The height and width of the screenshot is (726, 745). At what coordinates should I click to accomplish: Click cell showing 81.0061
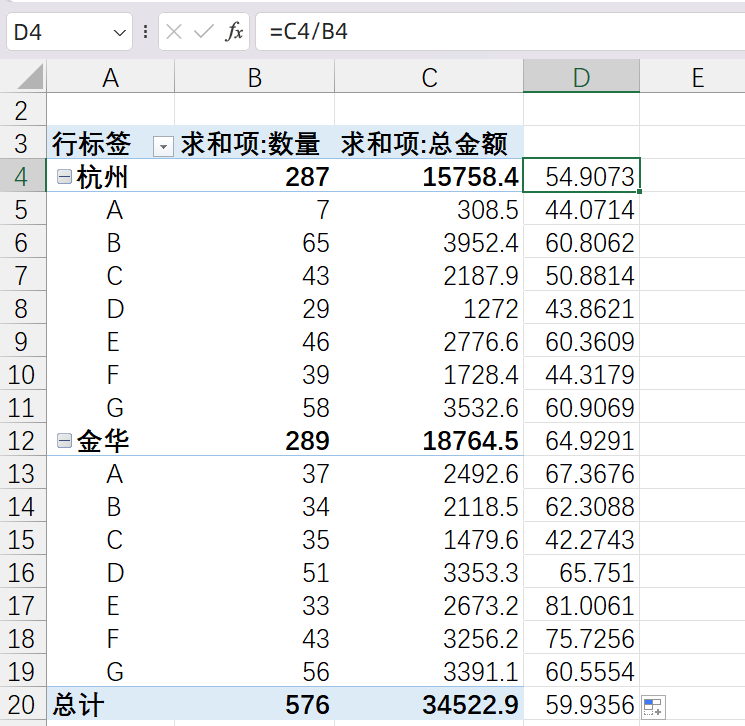point(582,605)
